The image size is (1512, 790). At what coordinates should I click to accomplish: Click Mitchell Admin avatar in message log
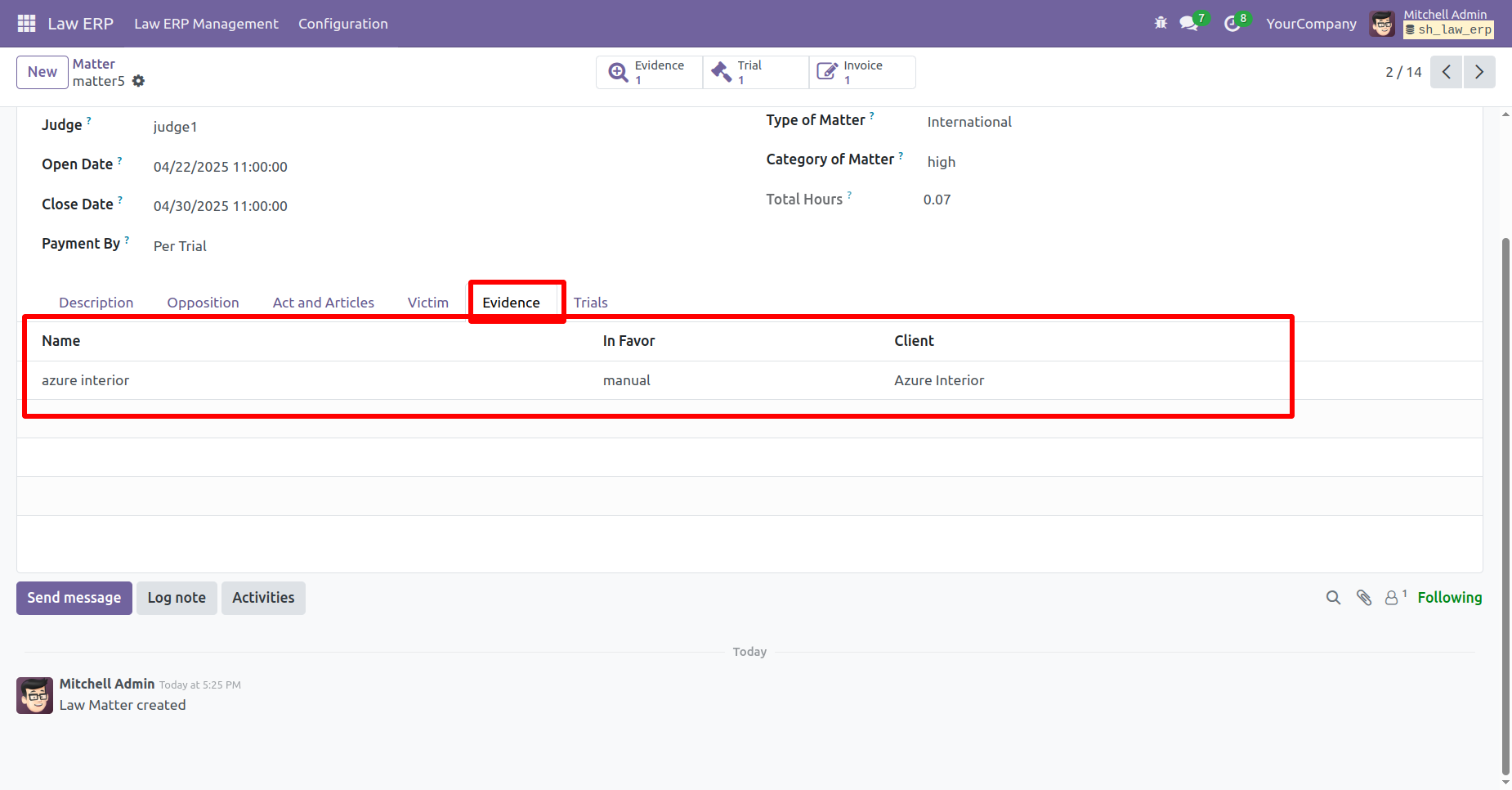[x=35, y=695]
